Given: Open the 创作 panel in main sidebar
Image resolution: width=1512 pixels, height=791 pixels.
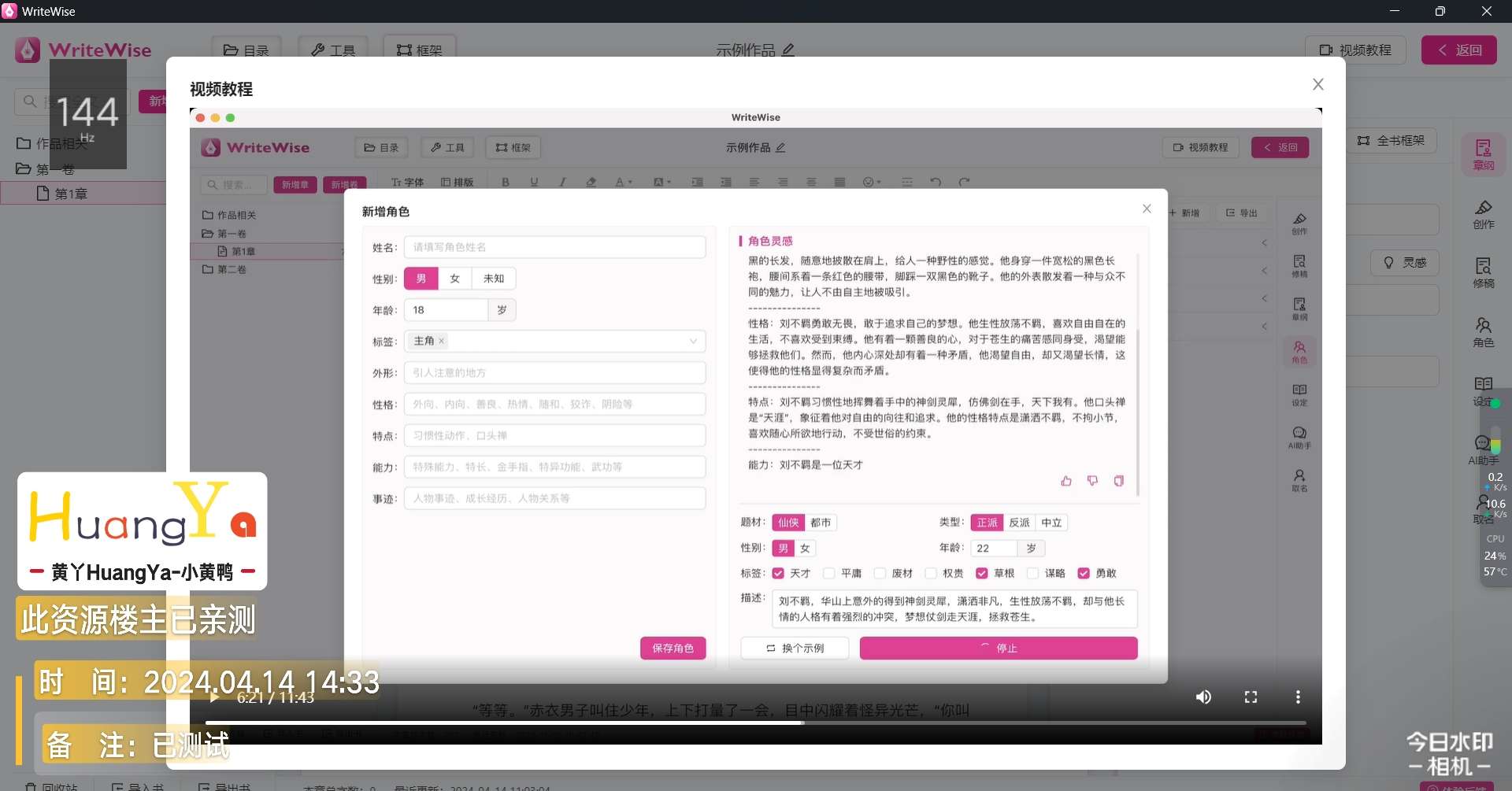Looking at the screenshot, I should 1484,214.
